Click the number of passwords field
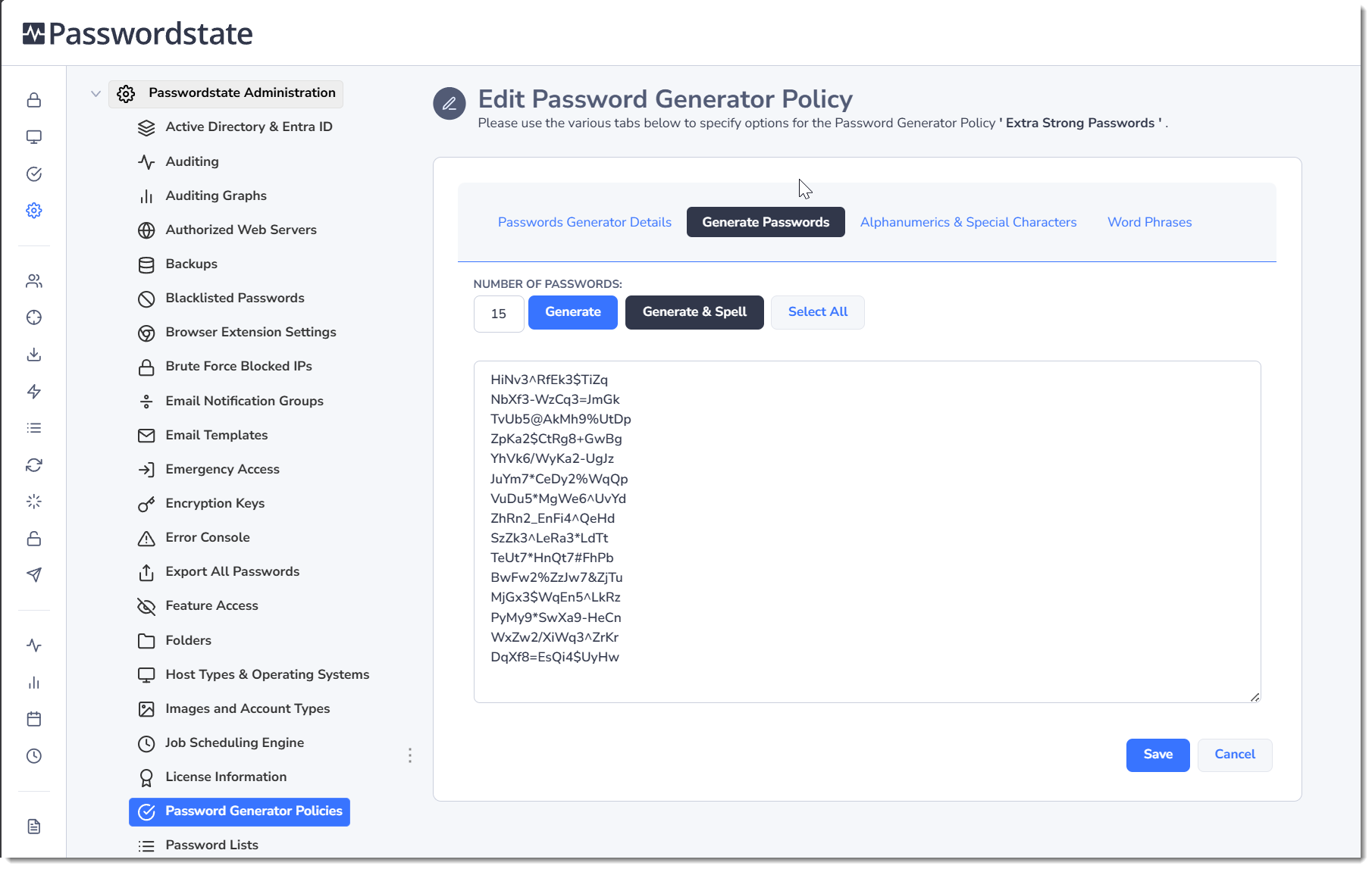1372x869 pixels. [x=499, y=314]
